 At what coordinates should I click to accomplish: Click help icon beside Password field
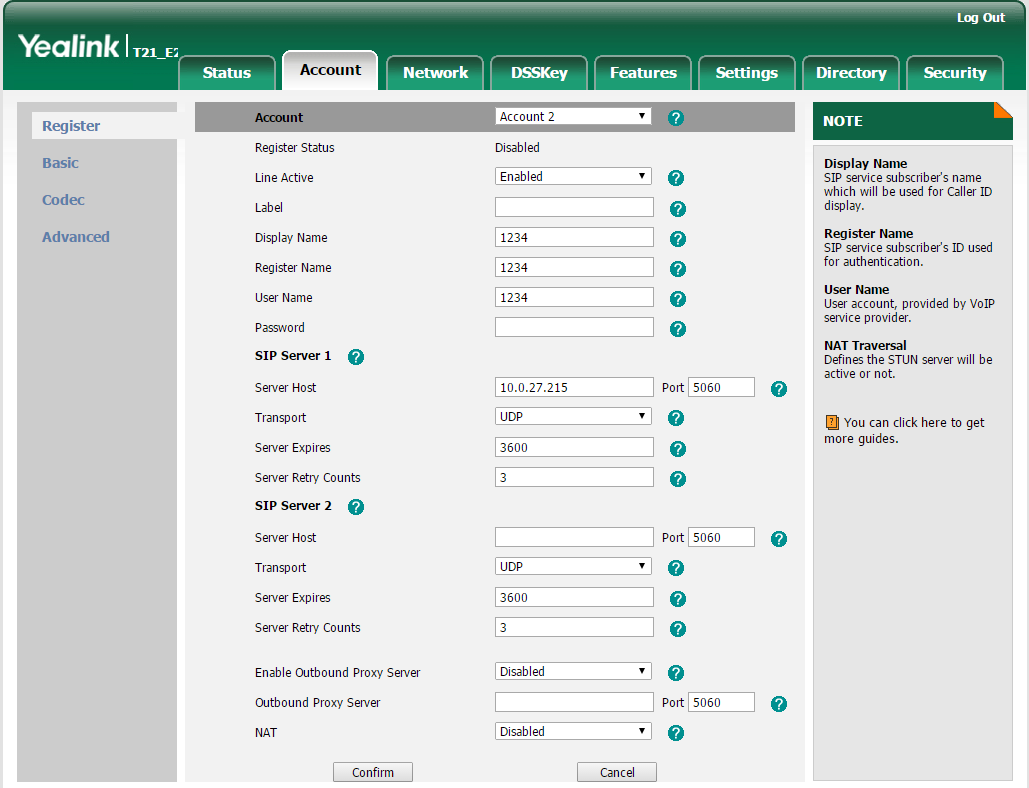(x=677, y=329)
